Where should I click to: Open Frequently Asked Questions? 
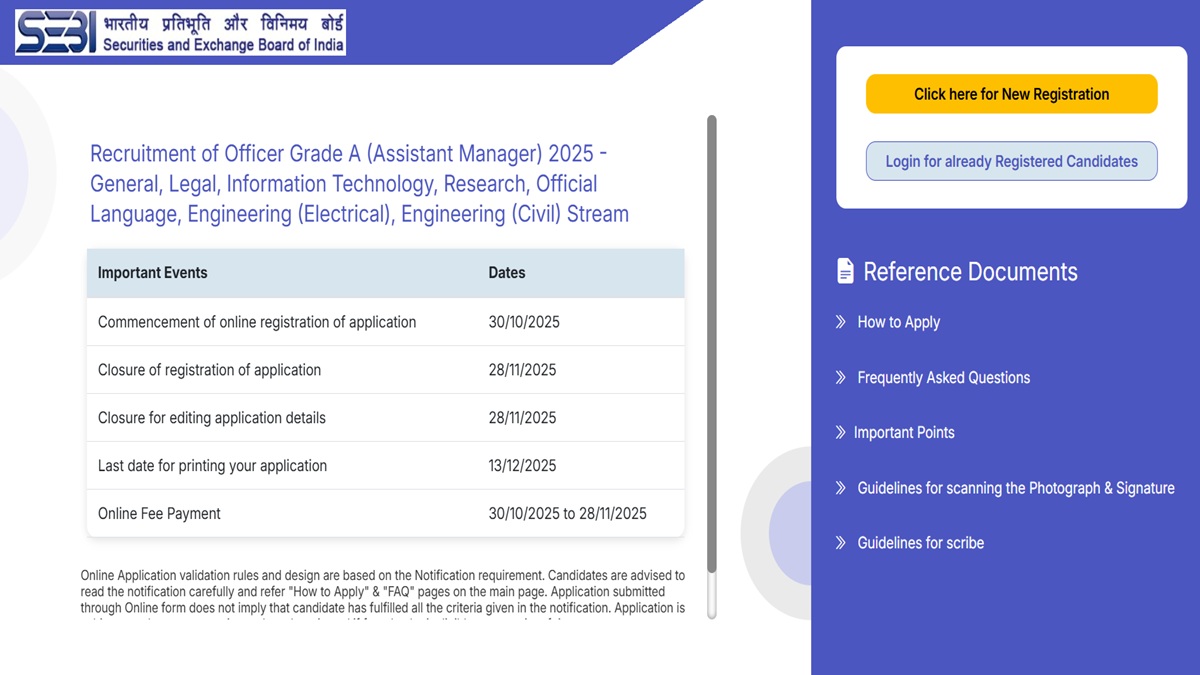[943, 377]
